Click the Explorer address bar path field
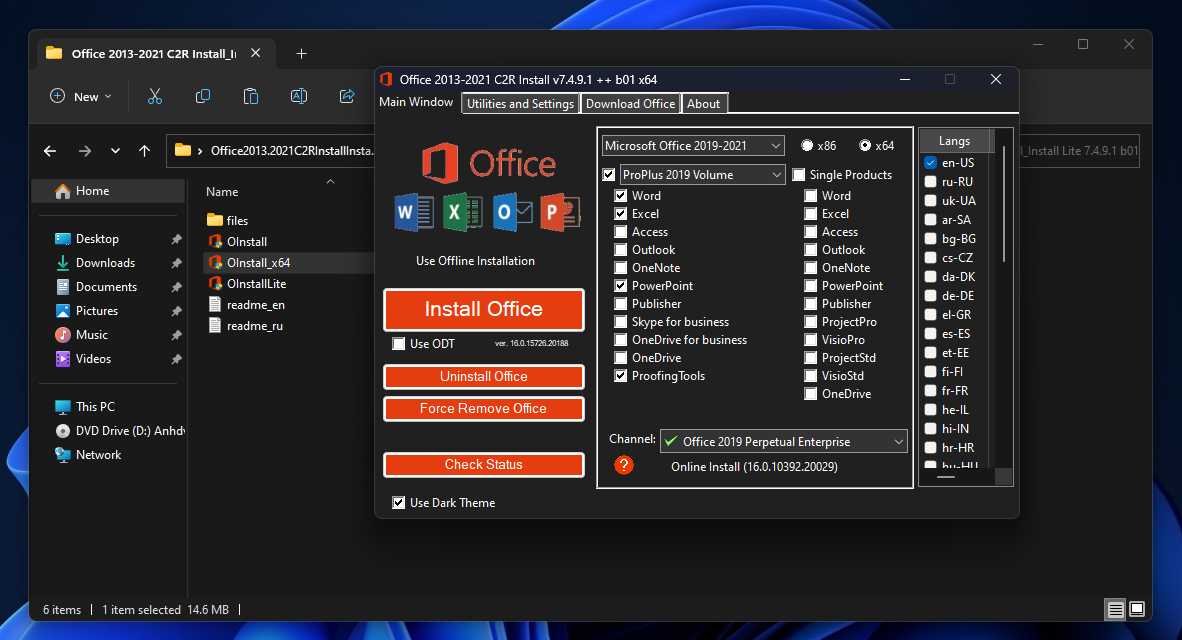 pyautogui.click(x=271, y=151)
